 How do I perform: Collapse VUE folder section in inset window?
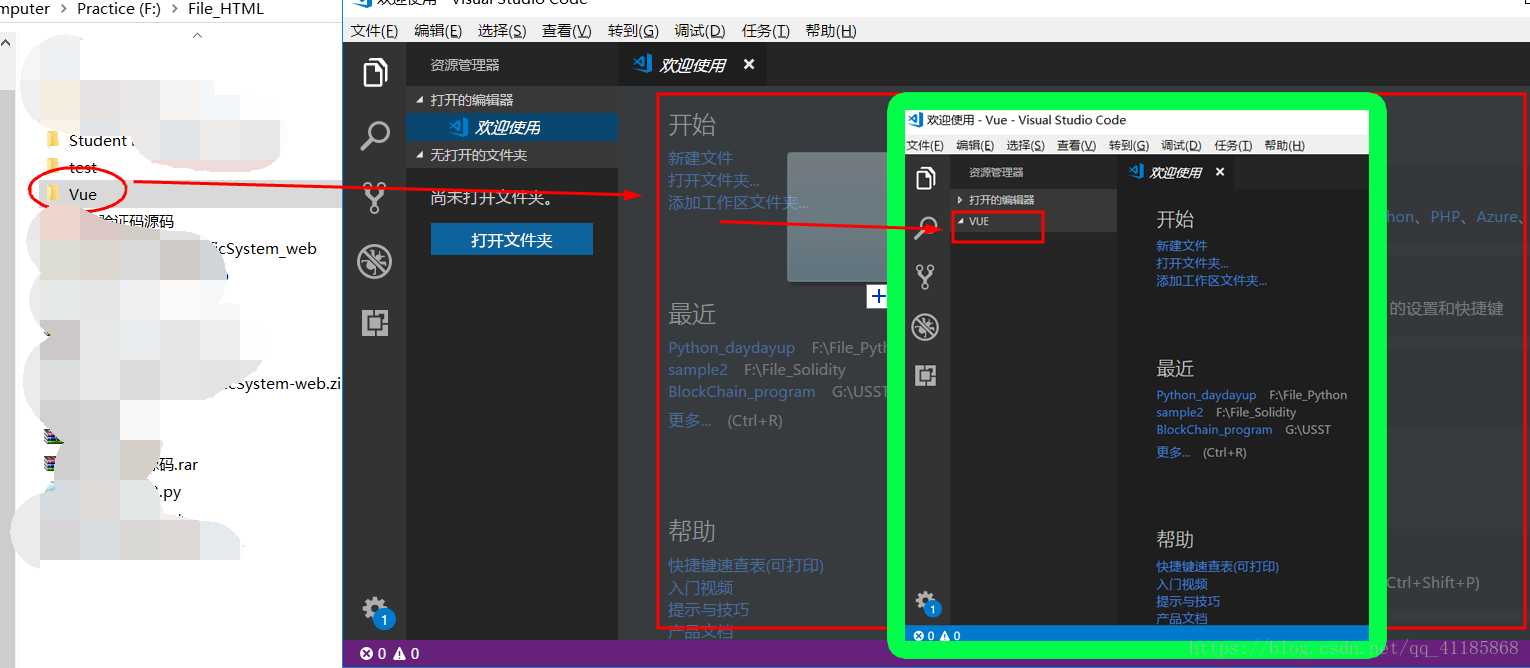coord(1033,221)
